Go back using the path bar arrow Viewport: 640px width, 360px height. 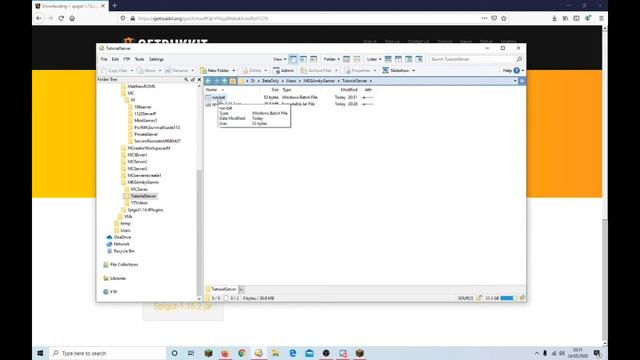pyautogui.click(x=209, y=81)
